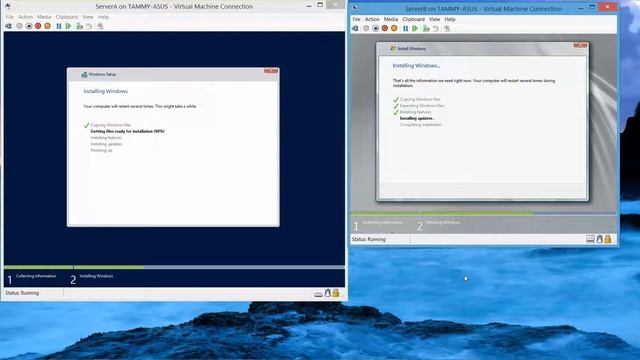Click 'Installing Windows' step 2 label in ServerB
This screenshot has width=640, height=360.
click(443, 222)
